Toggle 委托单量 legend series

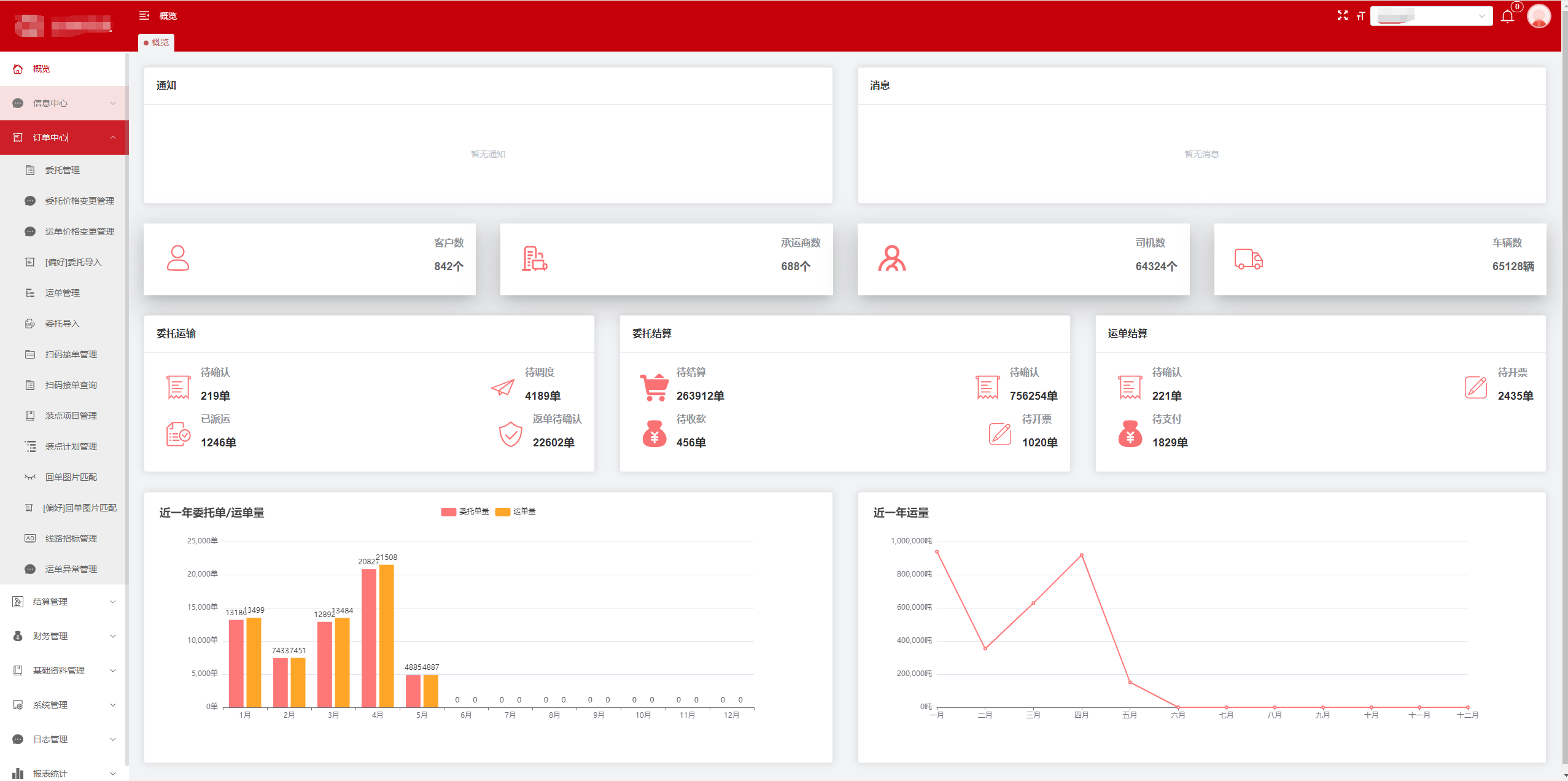coord(465,511)
